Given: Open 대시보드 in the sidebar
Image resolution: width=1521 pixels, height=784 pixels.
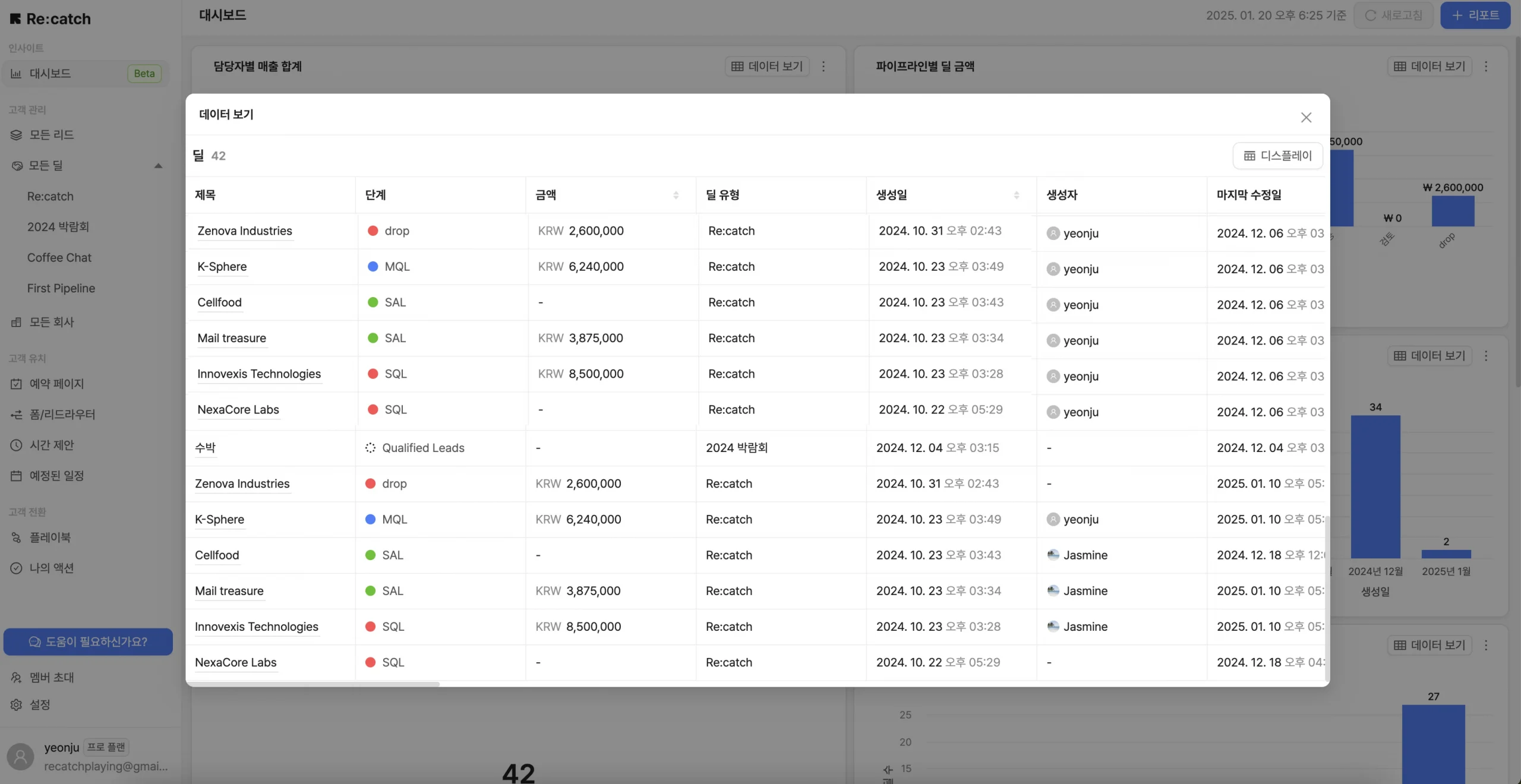Looking at the screenshot, I should tap(86, 74).
